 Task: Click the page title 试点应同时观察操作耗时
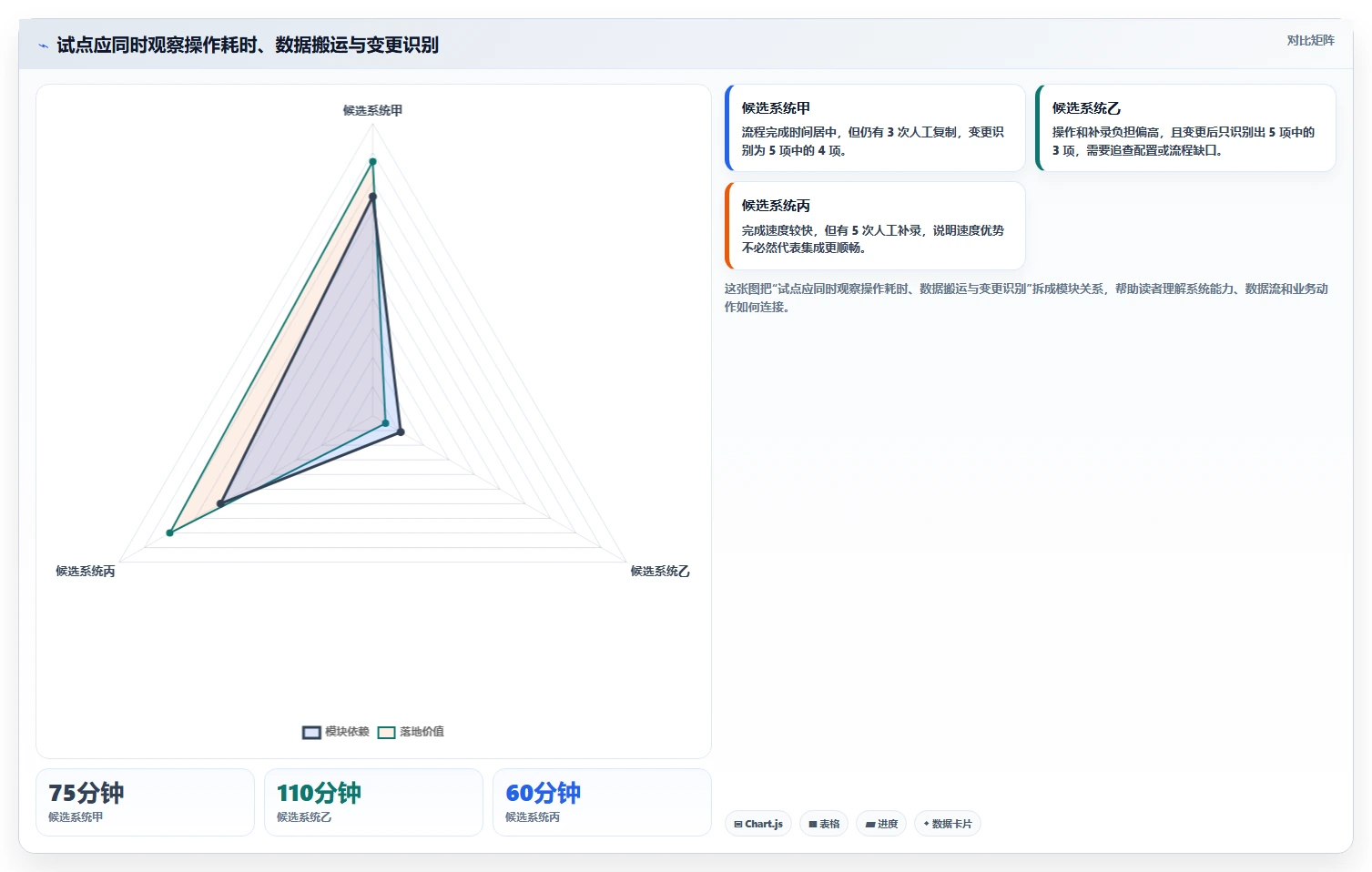248,45
